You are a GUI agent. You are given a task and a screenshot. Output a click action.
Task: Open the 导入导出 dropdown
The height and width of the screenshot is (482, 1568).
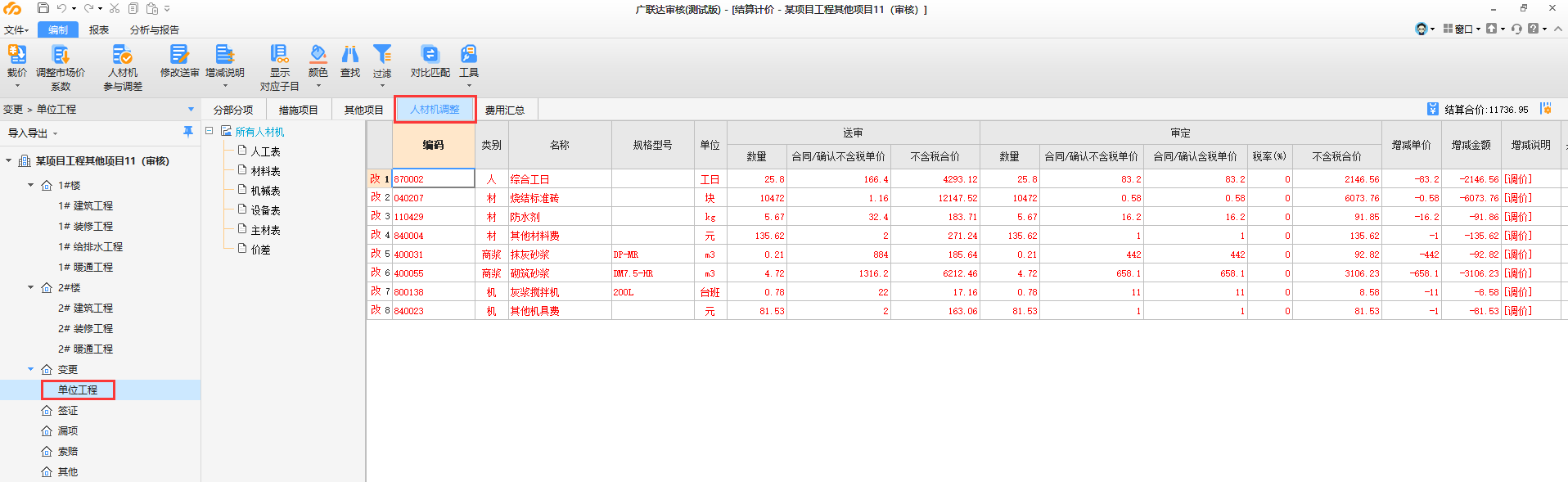(33, 133)
